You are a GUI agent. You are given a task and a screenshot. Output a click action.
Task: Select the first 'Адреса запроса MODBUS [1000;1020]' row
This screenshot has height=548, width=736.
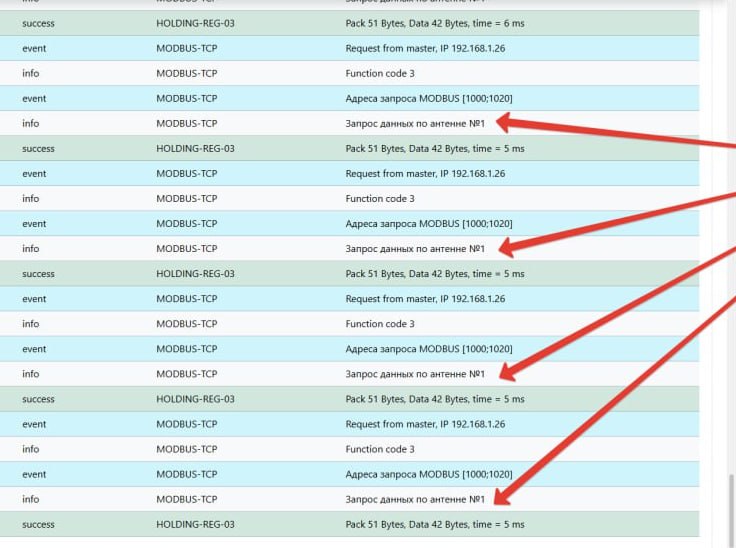tap(429, 98)
